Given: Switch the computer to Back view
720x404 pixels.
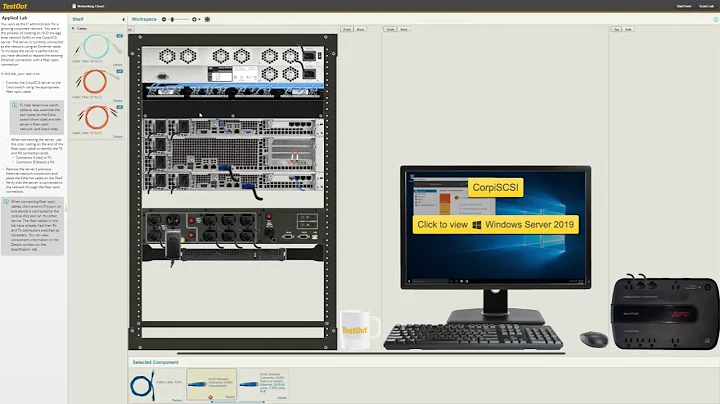Looking at the screenshot, I should coord(404,29).
